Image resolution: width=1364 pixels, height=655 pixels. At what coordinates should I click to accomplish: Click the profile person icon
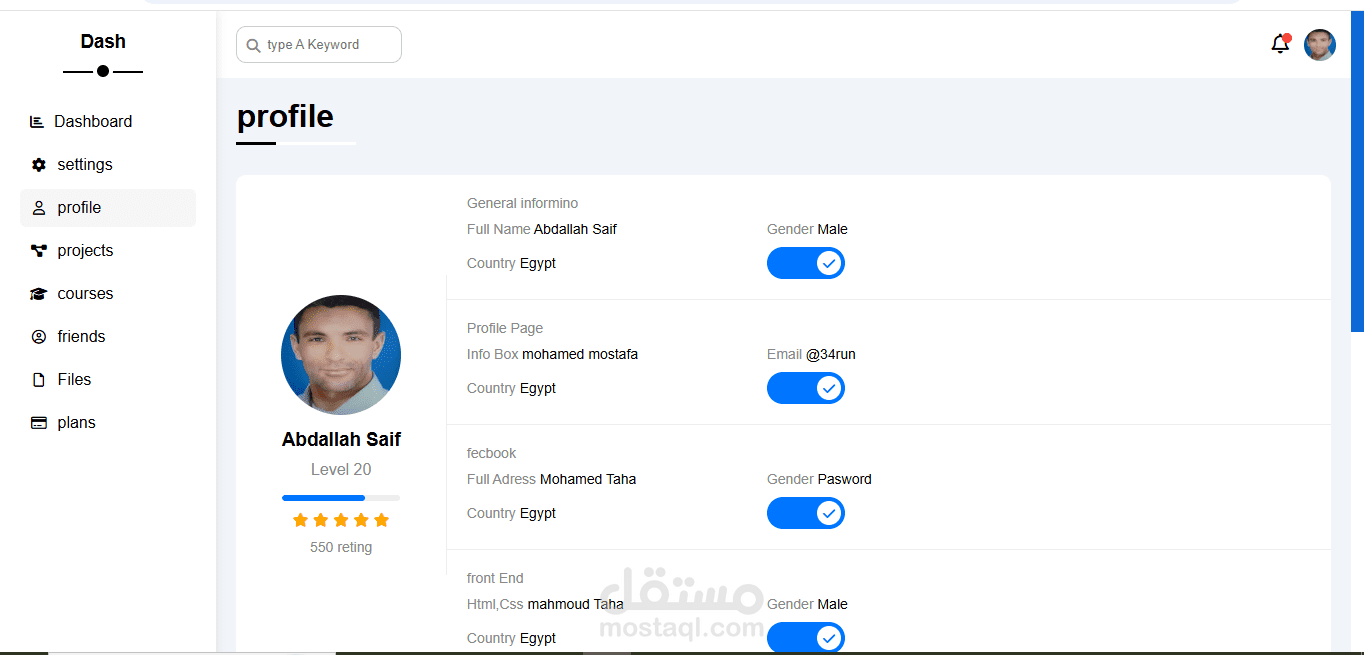(x=37, y=207)
